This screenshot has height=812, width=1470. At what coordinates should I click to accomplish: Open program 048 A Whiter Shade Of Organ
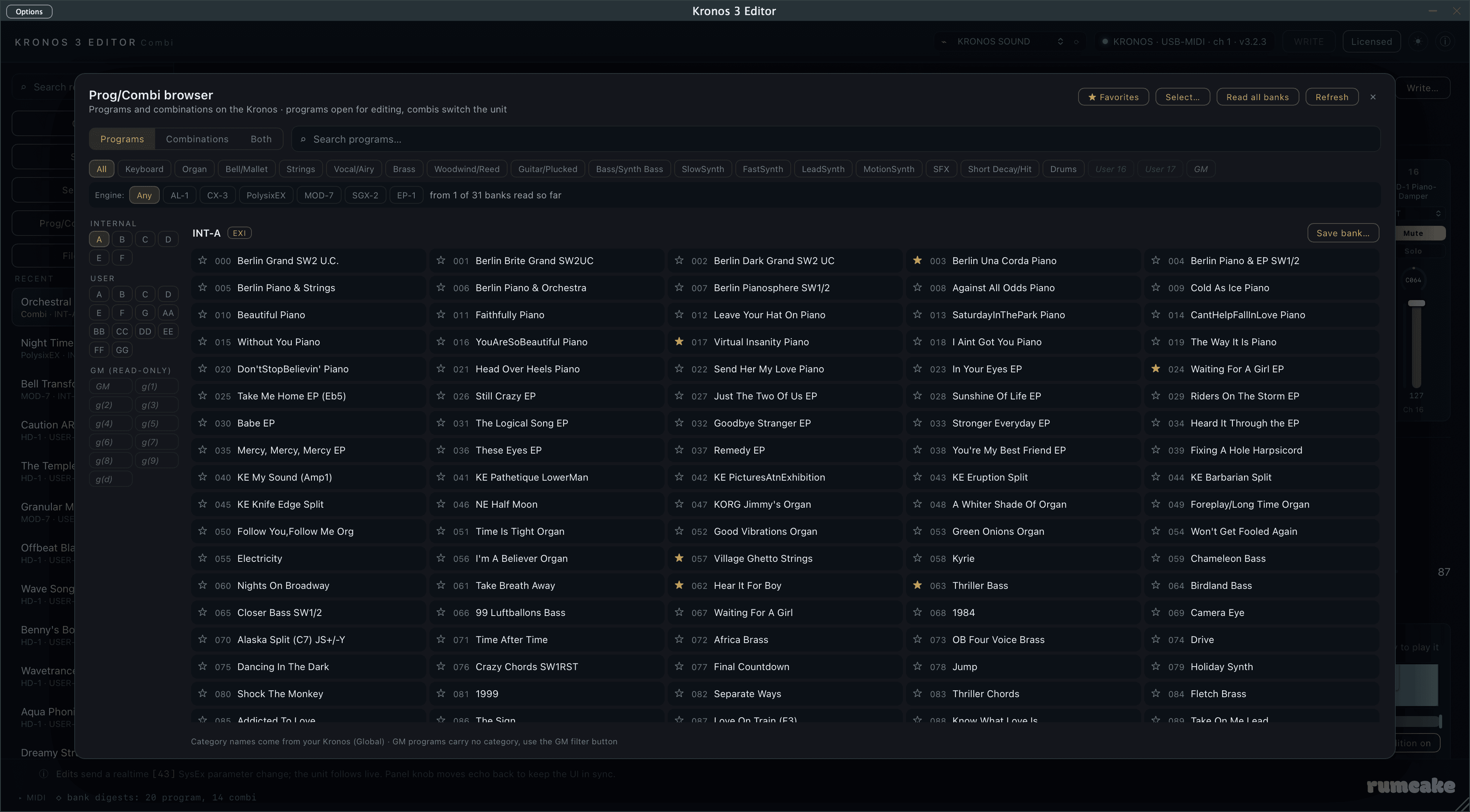click(x=1023, y=504)
